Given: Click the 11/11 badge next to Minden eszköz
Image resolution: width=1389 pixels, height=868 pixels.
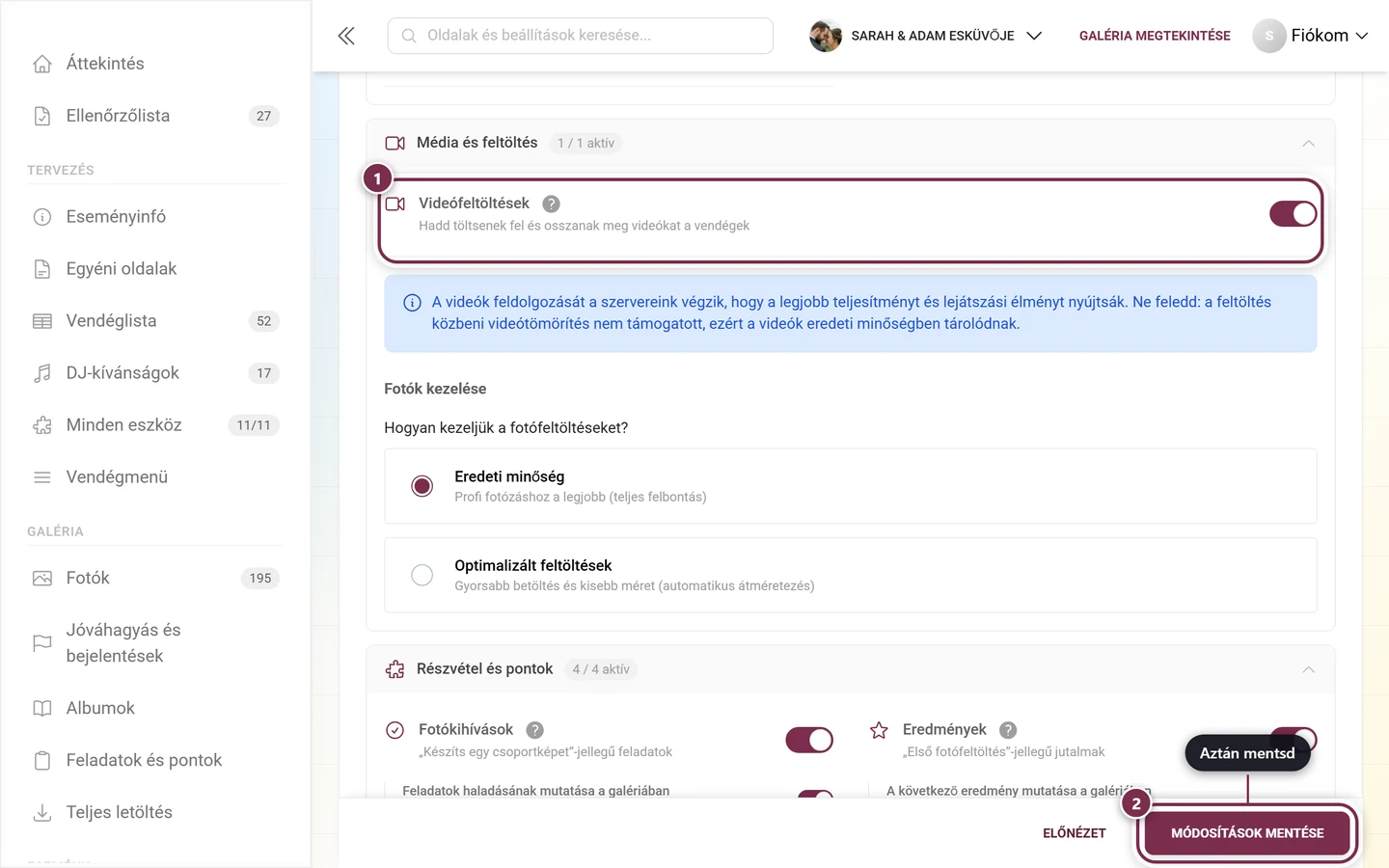Looking at the screenshot, I should (254, 425).
